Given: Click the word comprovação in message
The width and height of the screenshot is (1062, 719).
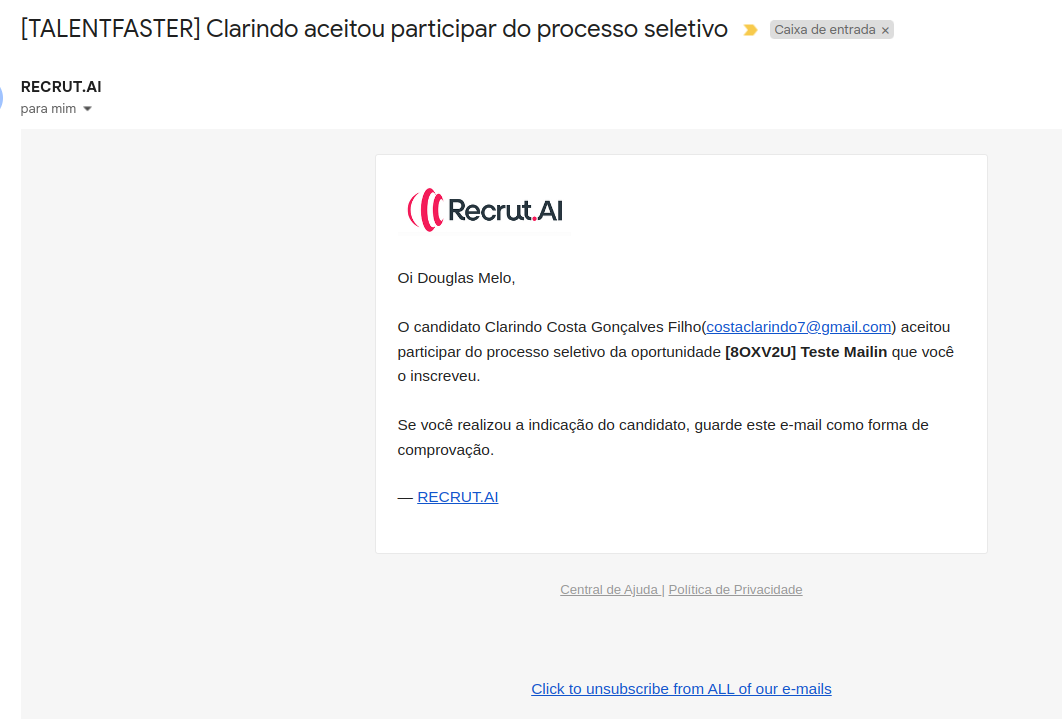Looking at the screenshot, I should [445, 450].
